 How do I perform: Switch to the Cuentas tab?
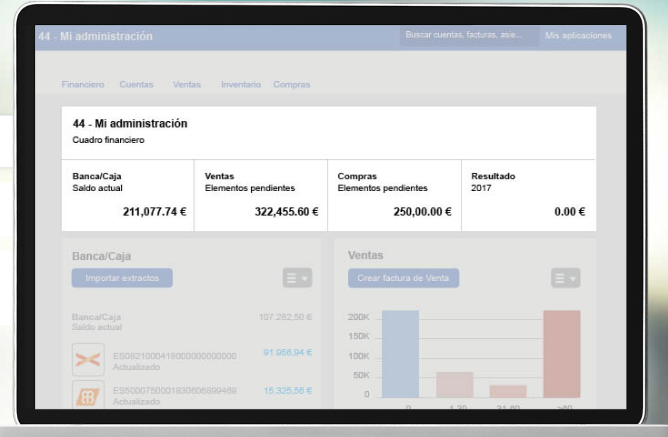[x=136, y=84]
